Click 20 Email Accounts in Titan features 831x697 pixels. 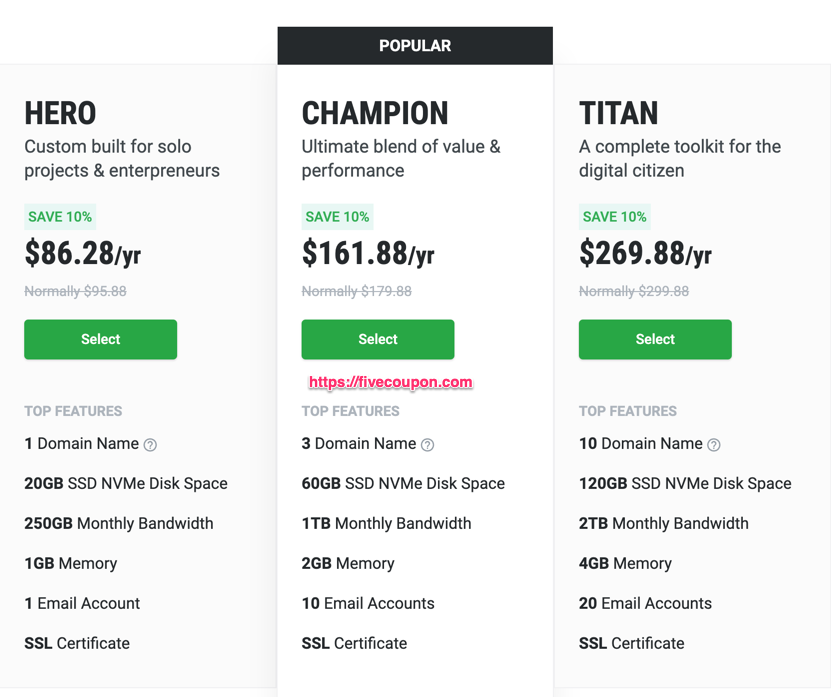(645, 603)
